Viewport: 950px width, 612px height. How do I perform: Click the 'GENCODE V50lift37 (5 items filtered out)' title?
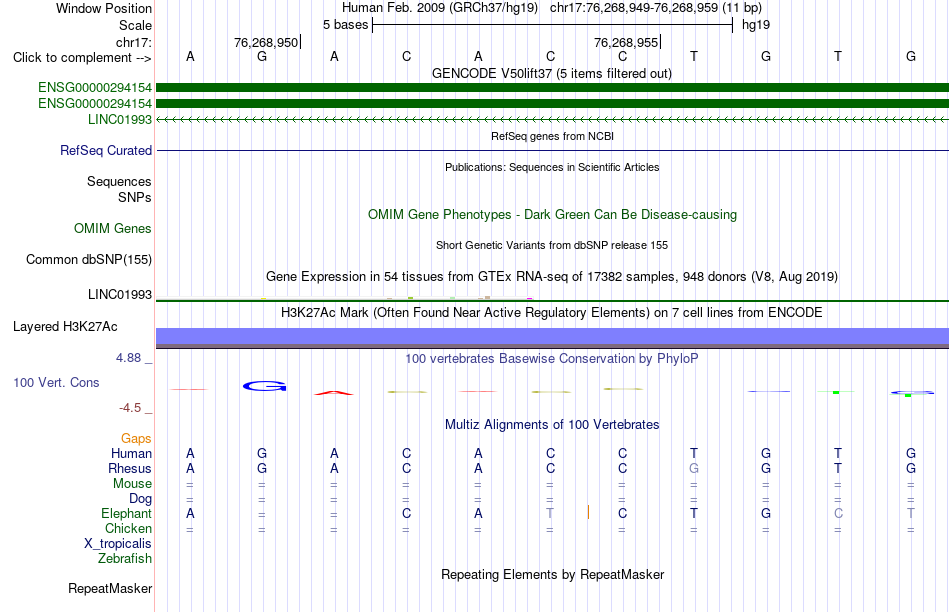(x=552, y=74)
